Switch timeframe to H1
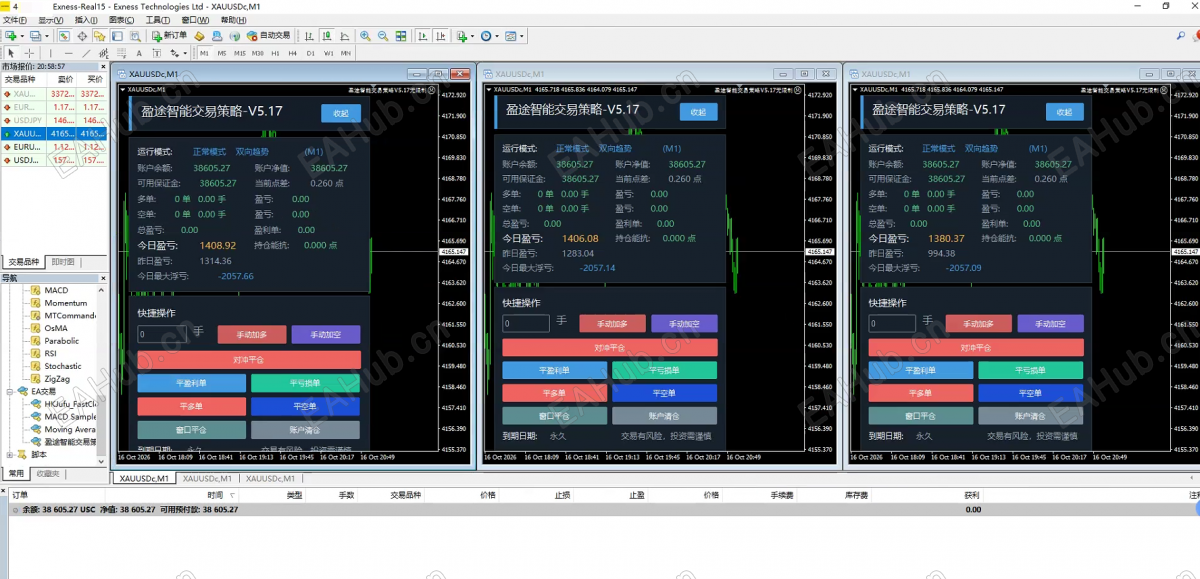Image resolution: width=1200 pixels, height=579 pixels. click(275, 53)
